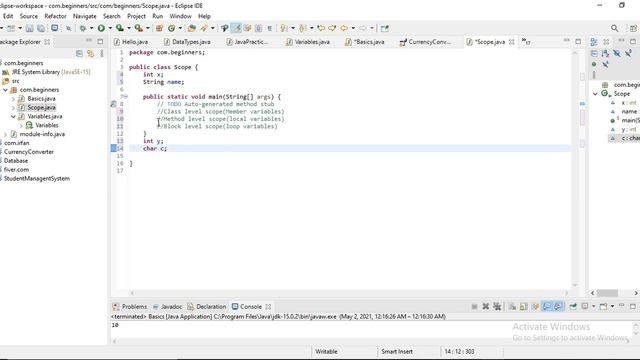Click the Open Type folder icon in the toolbar
Image resolution: width=640 pixels, height=360 pixels.
point(192,28)
